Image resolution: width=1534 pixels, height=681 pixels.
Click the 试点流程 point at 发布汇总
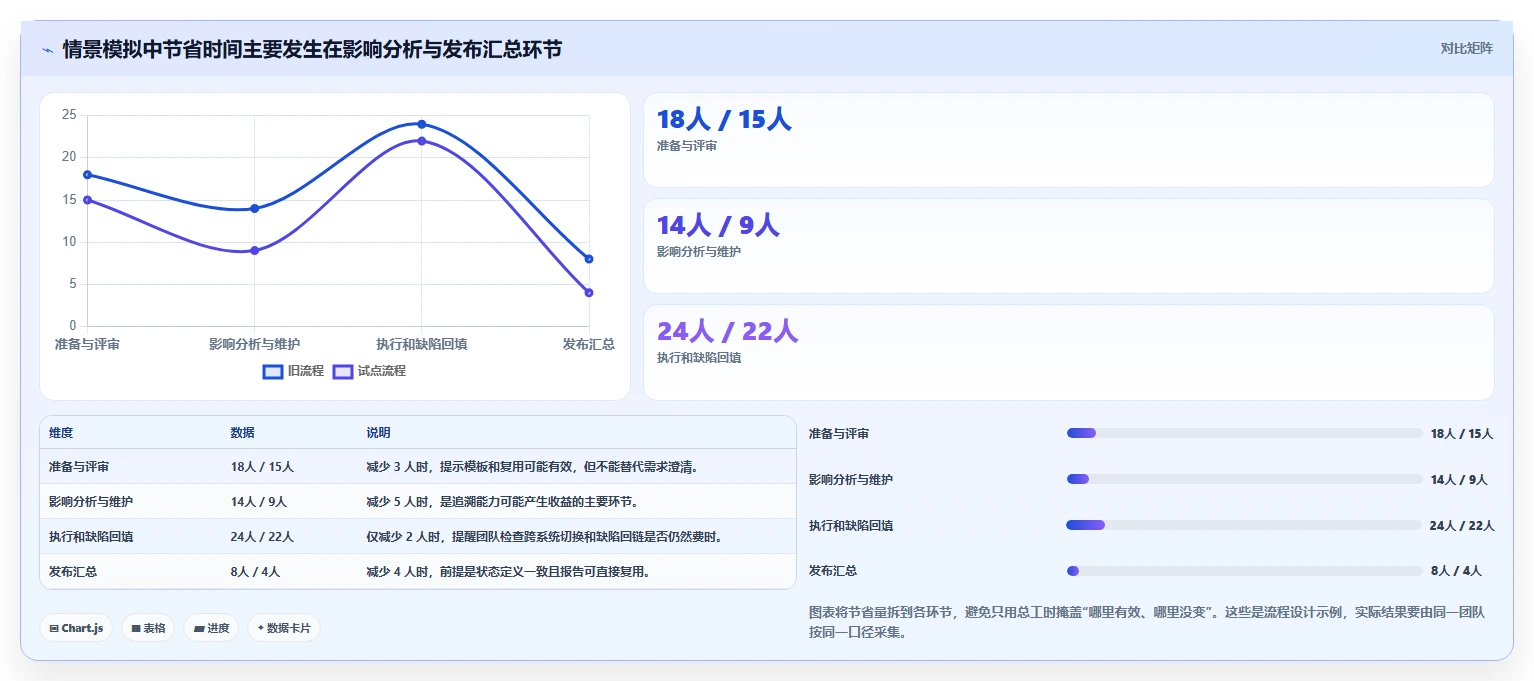[x=589, y=292]
